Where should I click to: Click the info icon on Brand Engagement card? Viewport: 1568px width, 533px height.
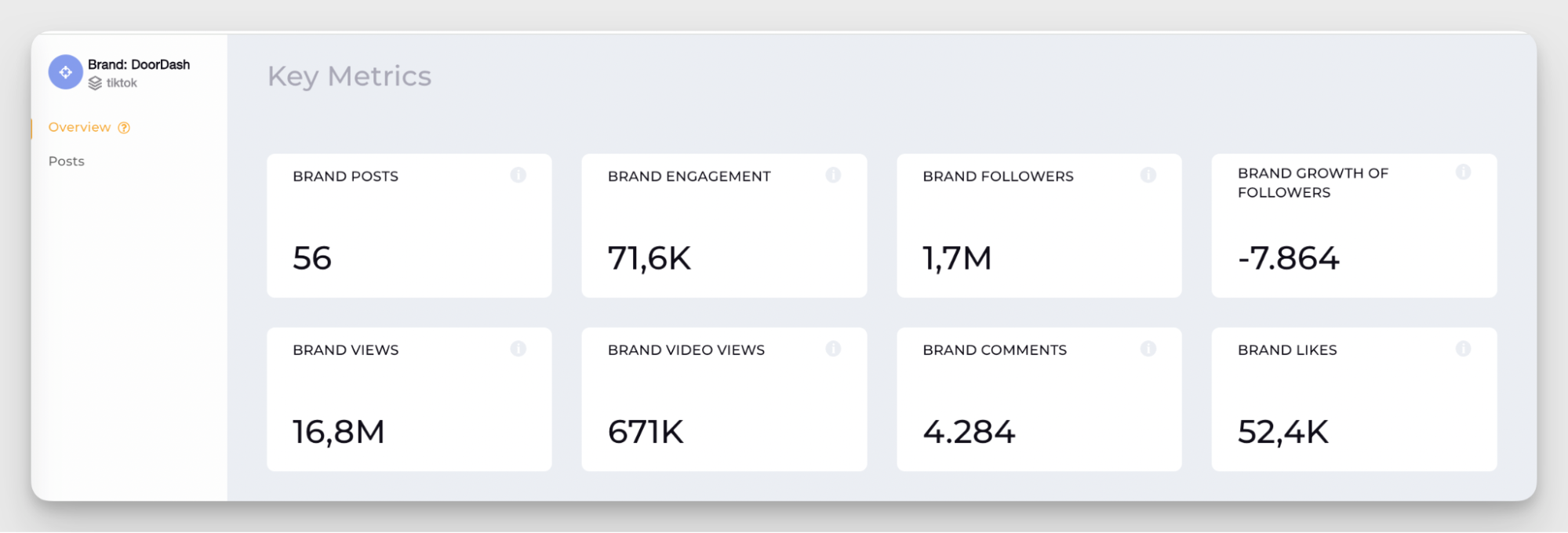pos(833,175)
